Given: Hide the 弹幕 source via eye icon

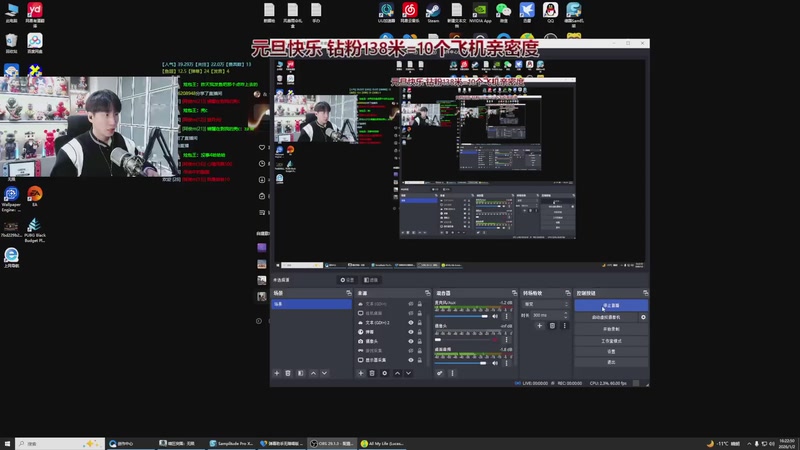Looking at the screenshot, I should click(x=411, y=332).
